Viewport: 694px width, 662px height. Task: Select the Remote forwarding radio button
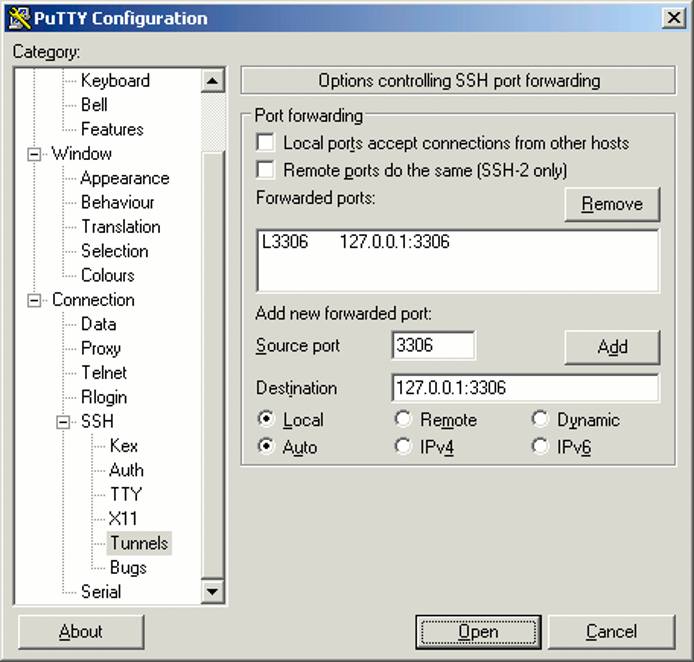click(x=403, y=419)
